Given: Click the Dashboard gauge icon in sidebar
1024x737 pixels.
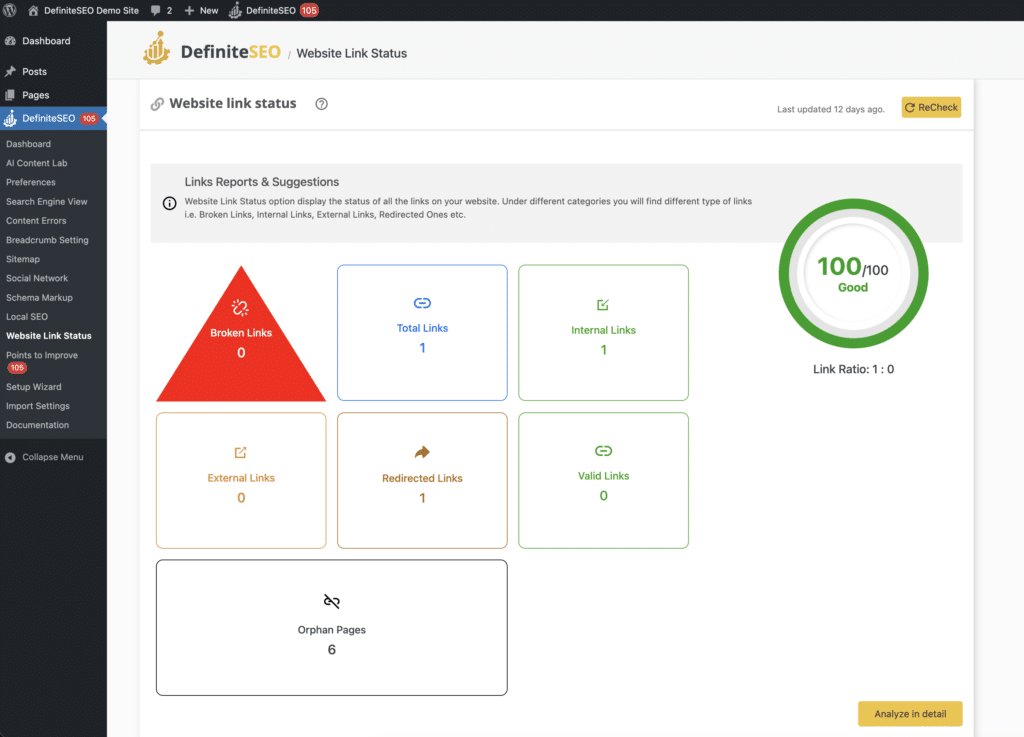Looking at the screenshot, I should 10,40.
